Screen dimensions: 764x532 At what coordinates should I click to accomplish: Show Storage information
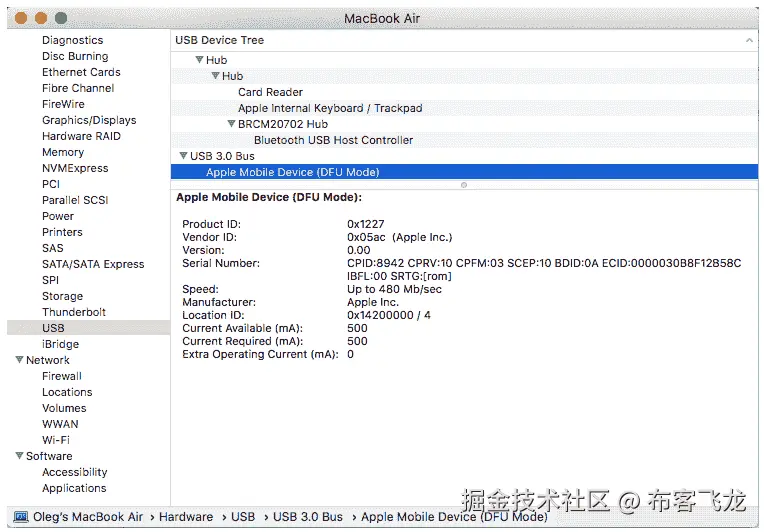click(62, 296)
